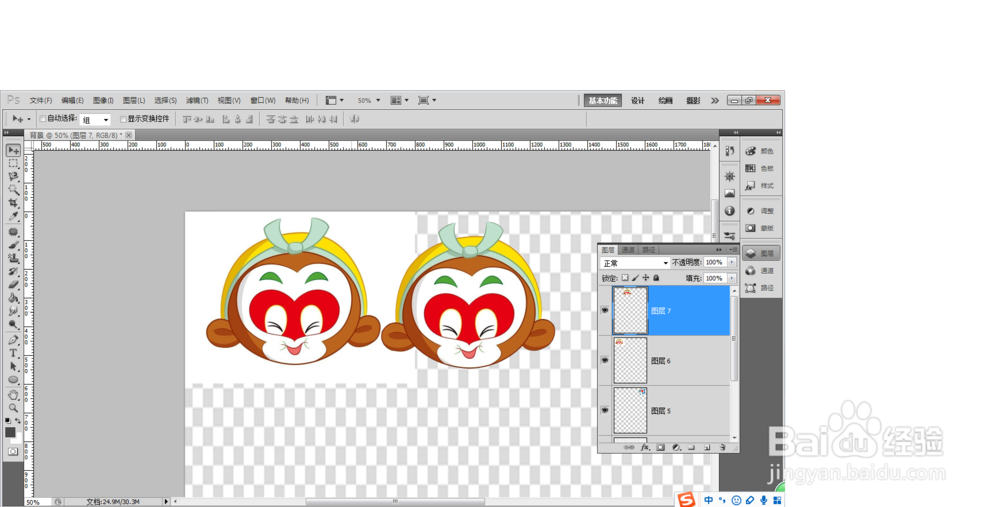
Task: Open the Masks (蒙版) panel
Action: coord(761,228)
